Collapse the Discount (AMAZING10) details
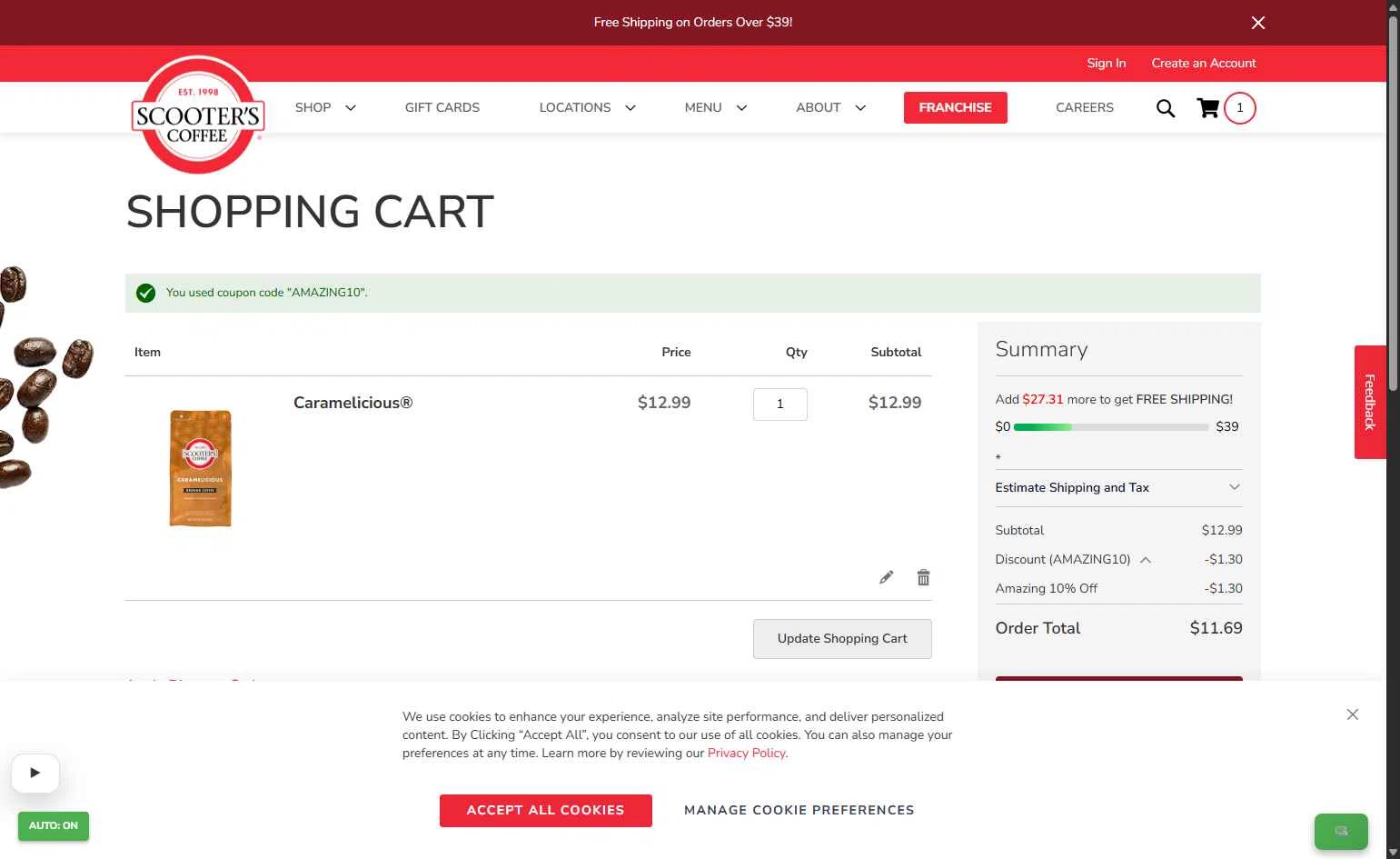1400x859 pixels. pos(1146,560)
